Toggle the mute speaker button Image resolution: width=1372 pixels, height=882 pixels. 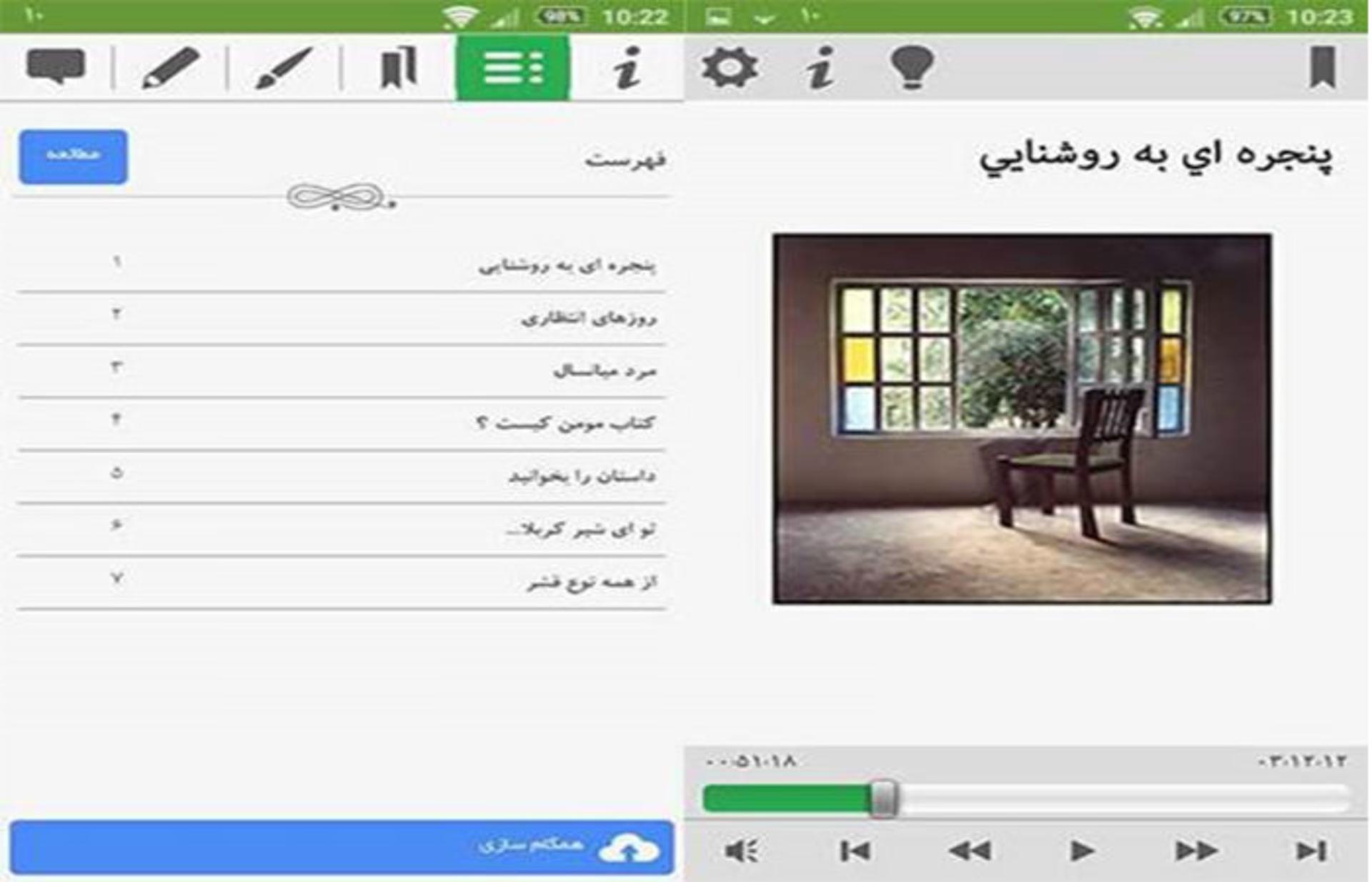point(742,851)
